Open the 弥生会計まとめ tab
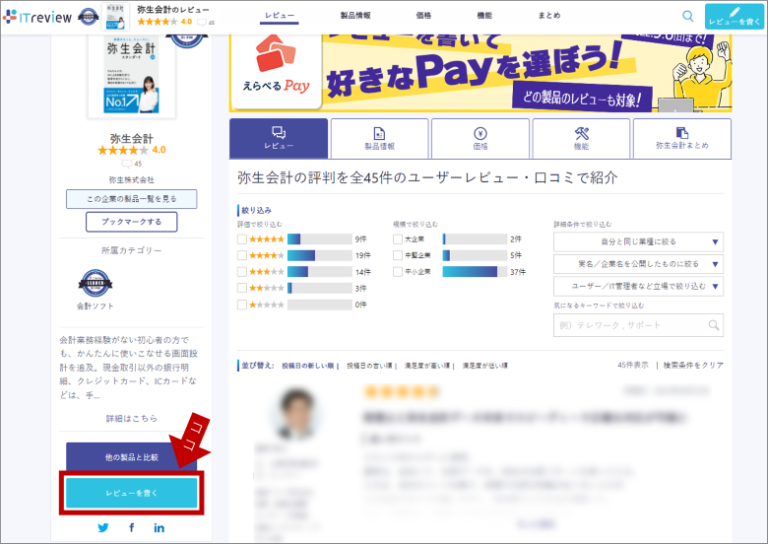 click(682, 139)
